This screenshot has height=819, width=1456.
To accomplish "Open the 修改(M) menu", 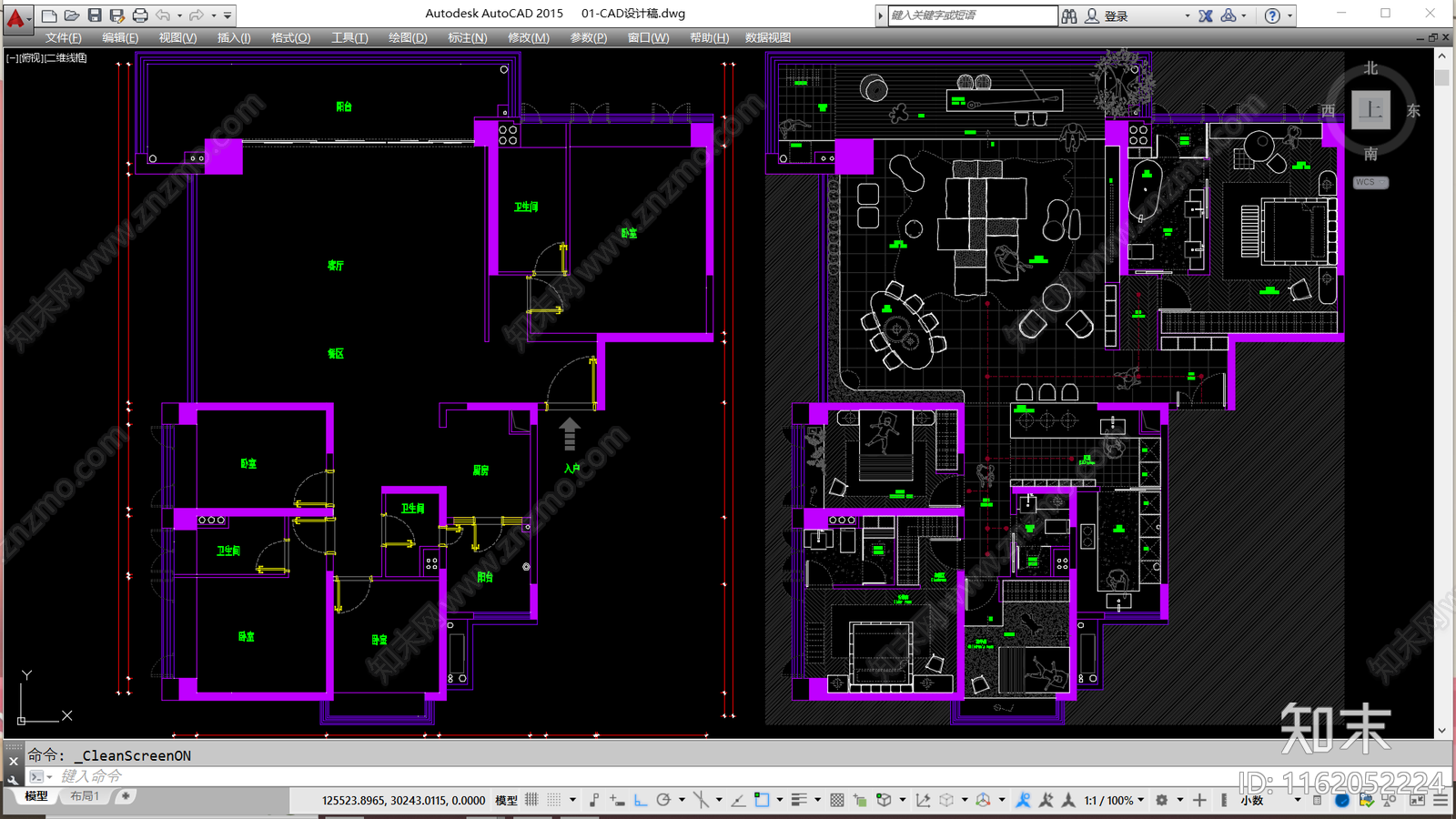I will (528, 37).
